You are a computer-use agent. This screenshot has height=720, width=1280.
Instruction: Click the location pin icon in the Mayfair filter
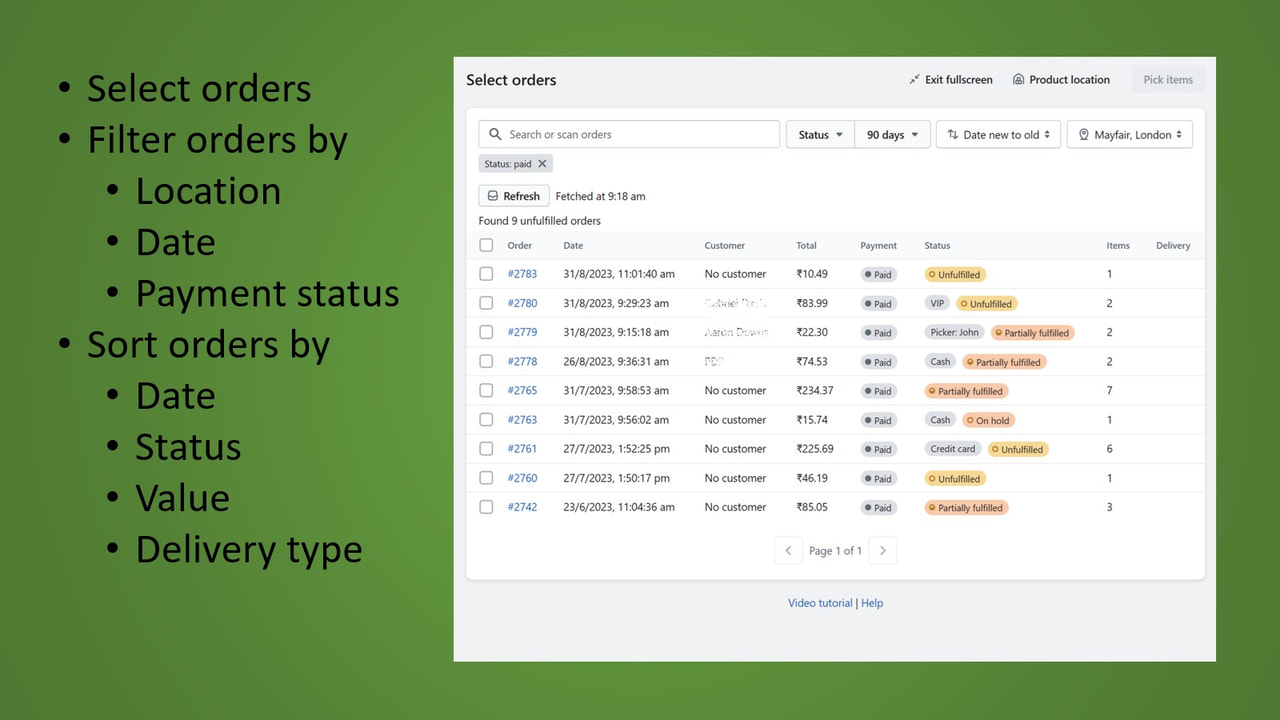pyautogui.click(x=1083, y=133)
